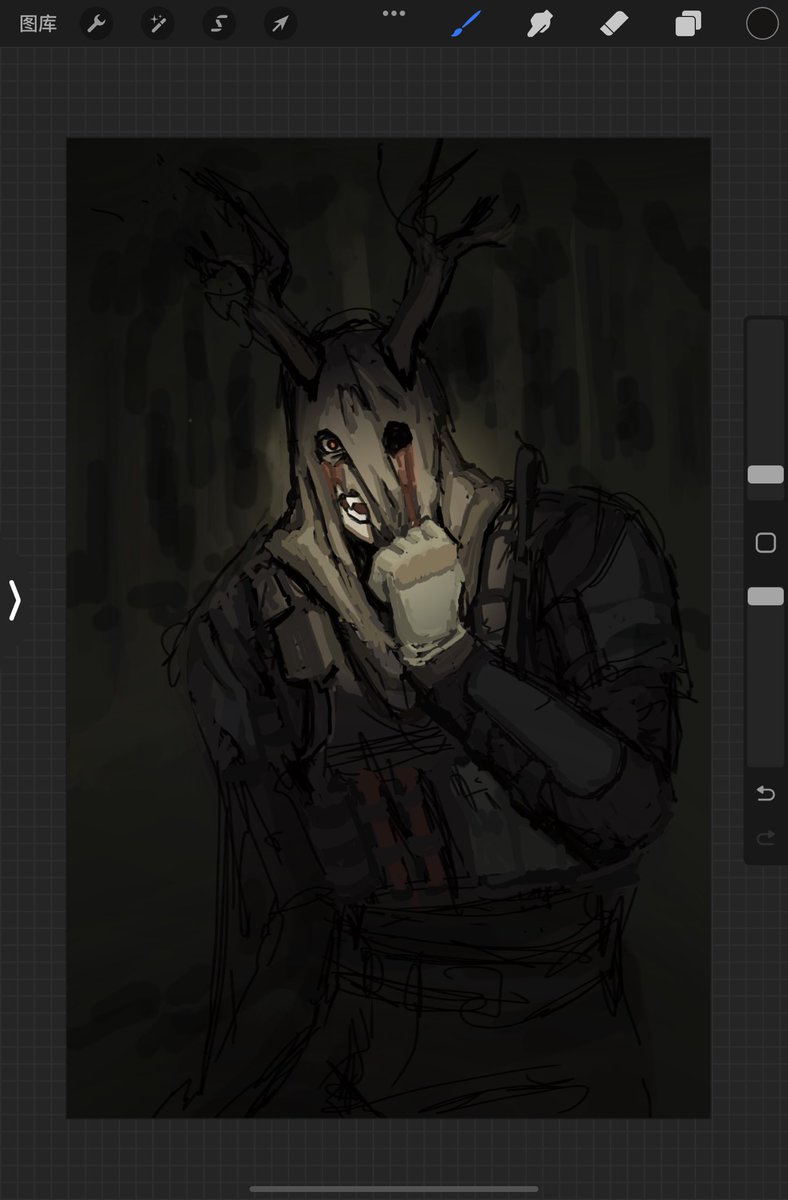
Task: Activate the Transform arrow tool
Action: point(280,23)
